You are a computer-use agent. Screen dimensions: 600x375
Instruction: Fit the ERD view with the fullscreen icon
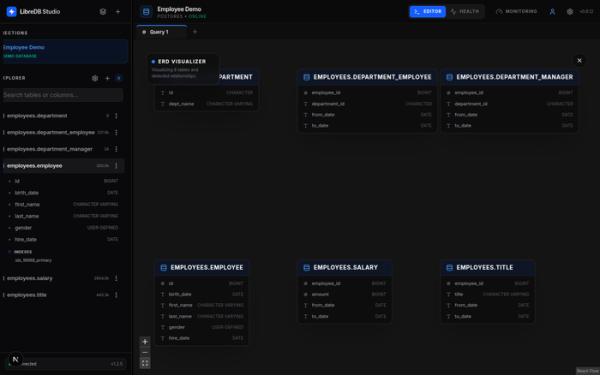(145, 363)
